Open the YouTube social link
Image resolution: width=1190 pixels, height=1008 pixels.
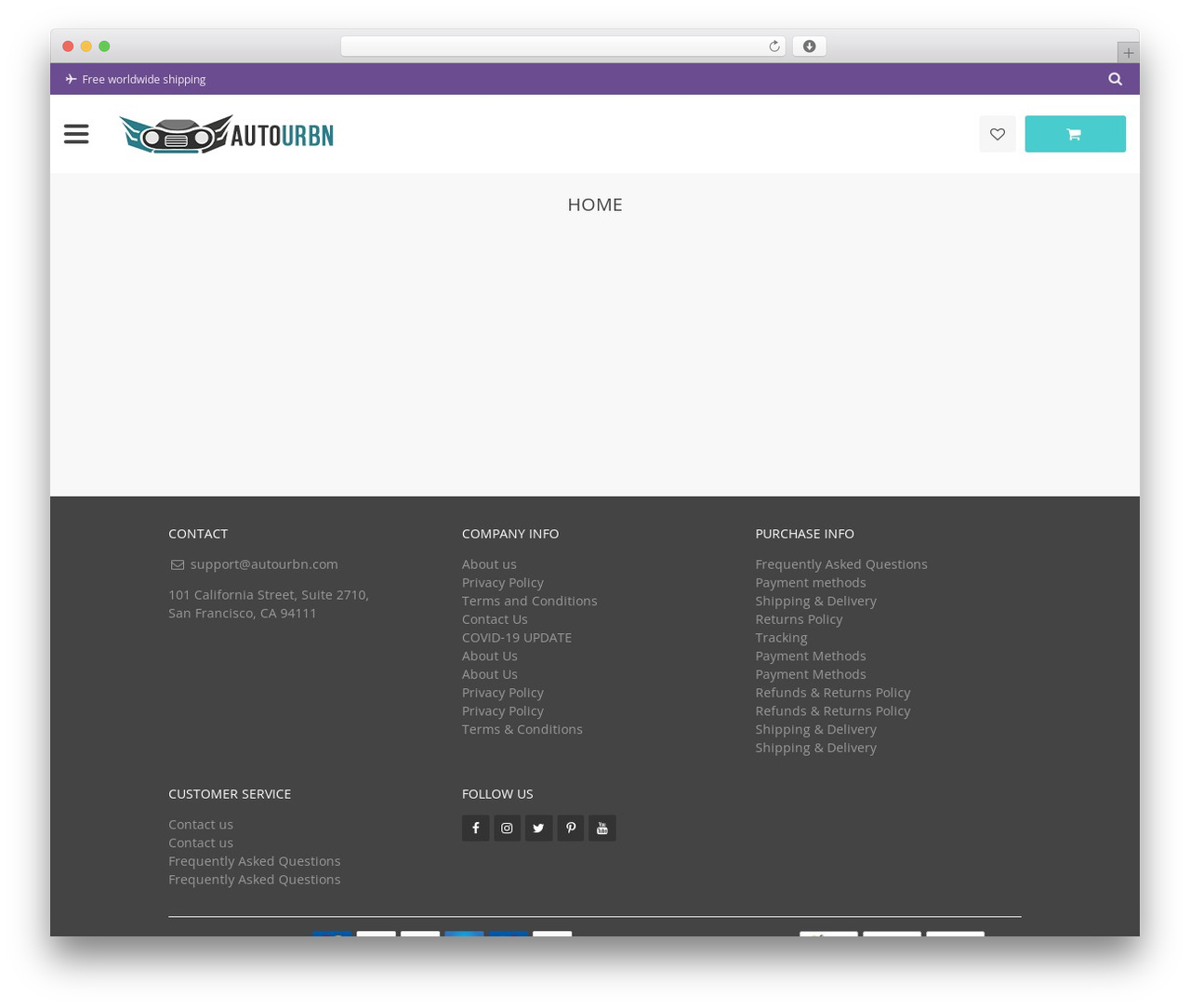click(602, 828)
